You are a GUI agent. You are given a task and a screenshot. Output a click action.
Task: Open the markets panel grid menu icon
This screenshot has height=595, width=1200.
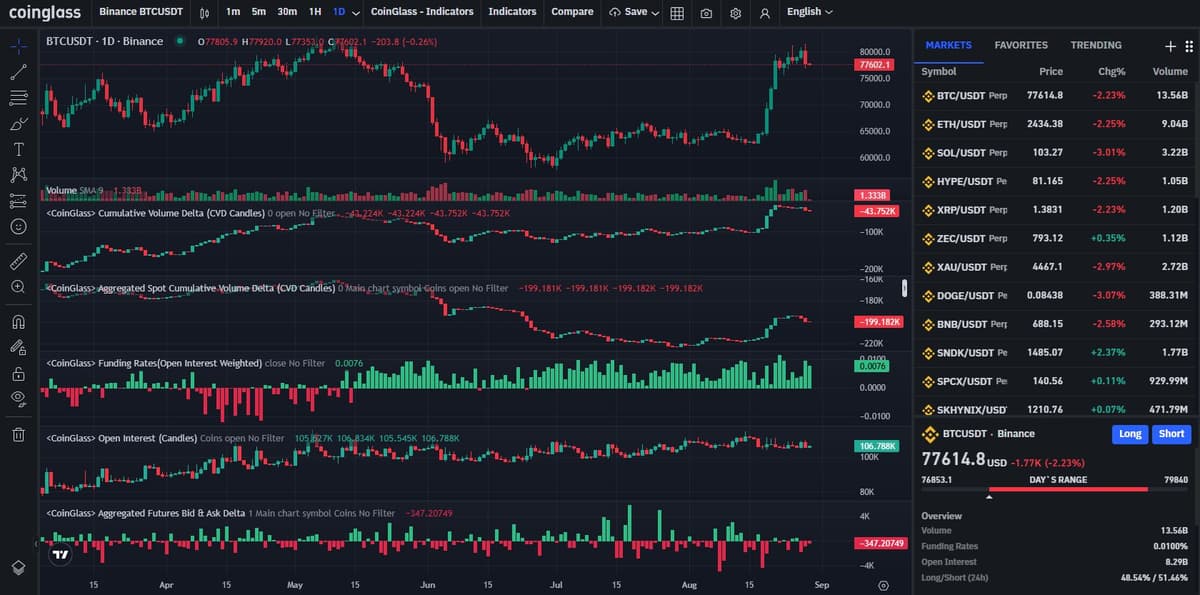point(1188,46)
